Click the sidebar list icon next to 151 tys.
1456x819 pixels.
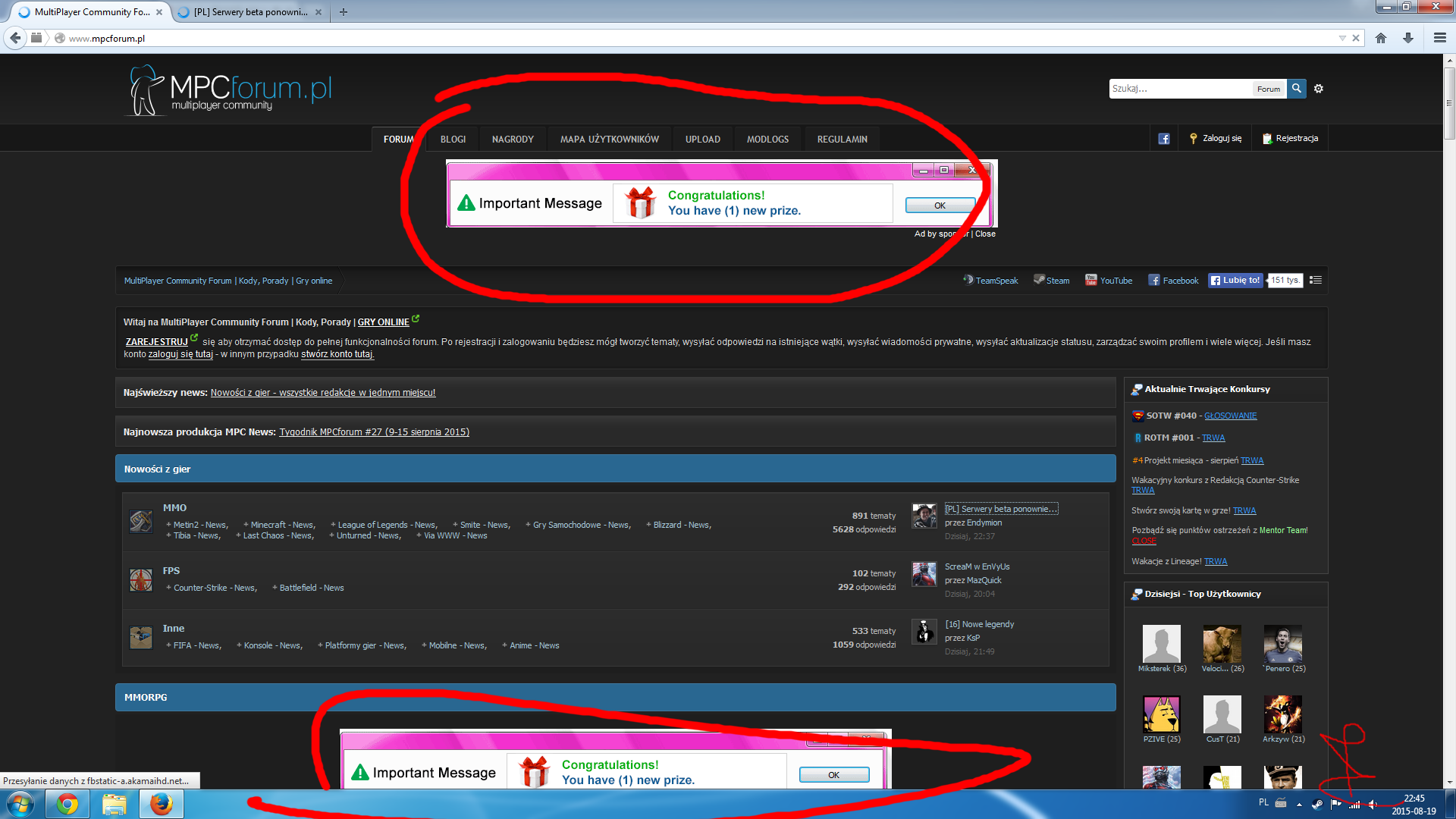1316,281
